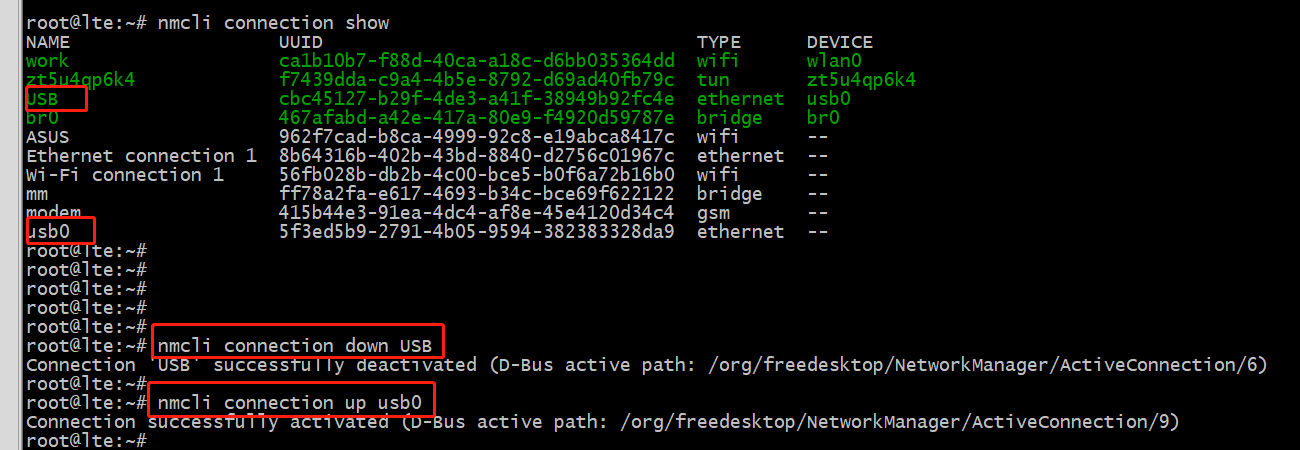Click the 'nmcli connection show' command text
The height and width of the screenshot is (450, 1300).
pos(273,22)
